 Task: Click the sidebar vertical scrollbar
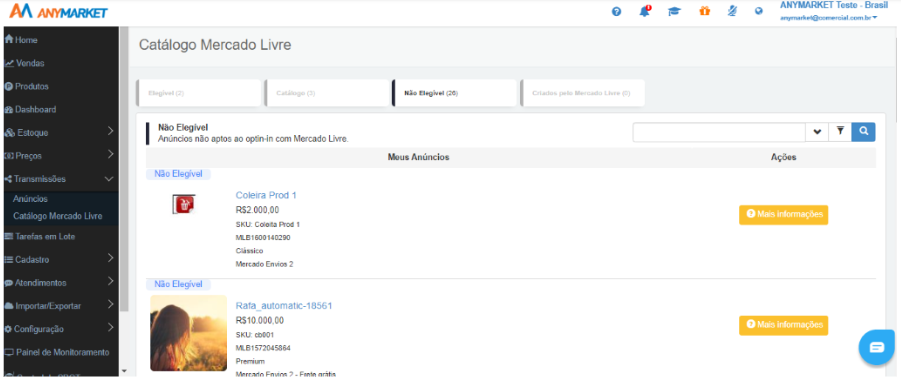pos(124,169)
